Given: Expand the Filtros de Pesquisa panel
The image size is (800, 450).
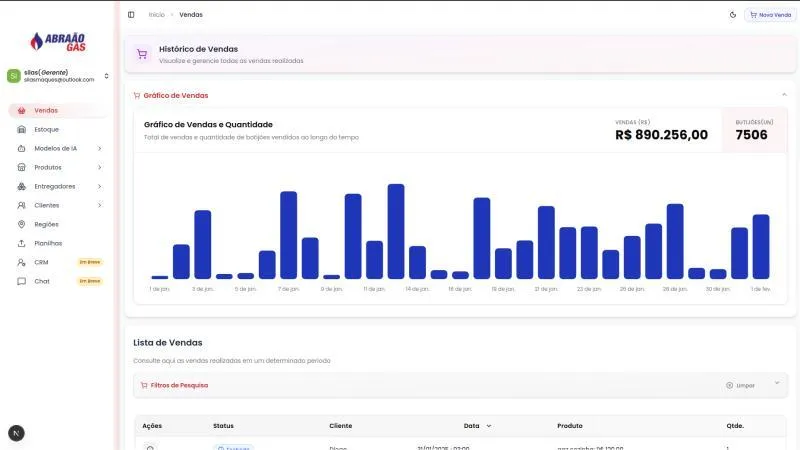Looking at the screenshot, I should 776,383.
